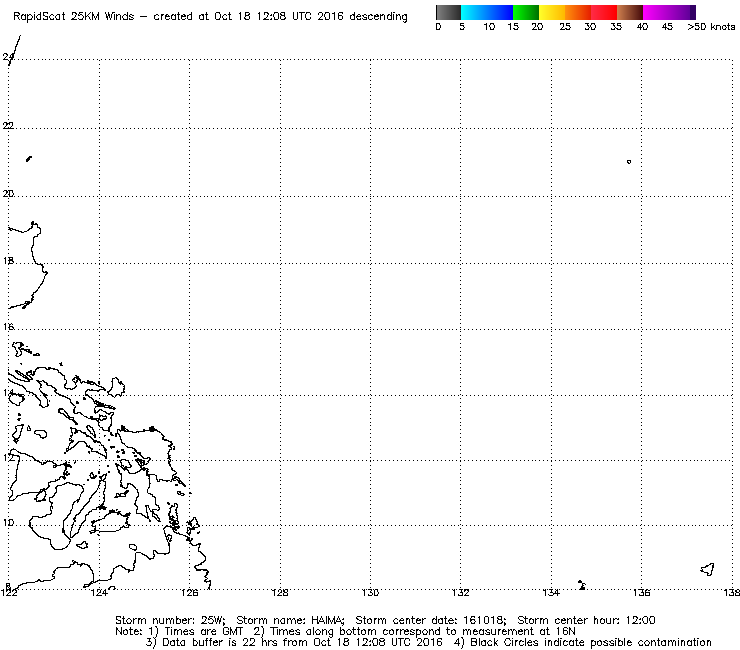Click 'Oct 18 12:08 UTC 2016' in title
Image resolution: width=740 pixels, height=650 pixels.
pos(278,16)
